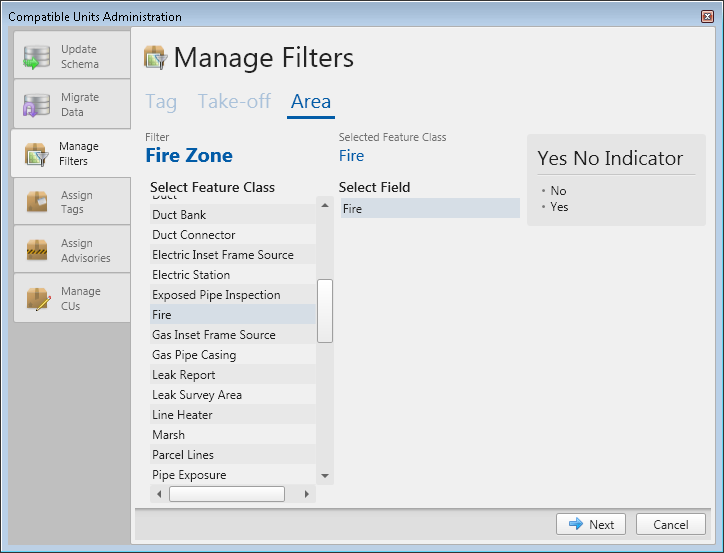Close the Compatible Units Administration window
The width and height of the screenshot is (724, 553).
click(x=707, y=17)
